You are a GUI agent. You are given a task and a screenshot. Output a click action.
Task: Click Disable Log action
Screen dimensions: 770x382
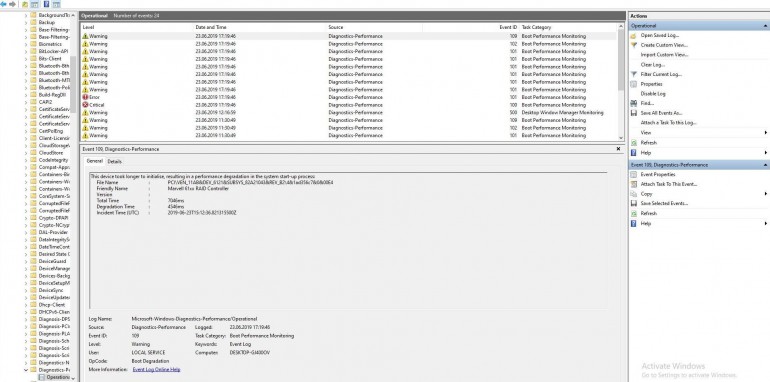[653, 93]
